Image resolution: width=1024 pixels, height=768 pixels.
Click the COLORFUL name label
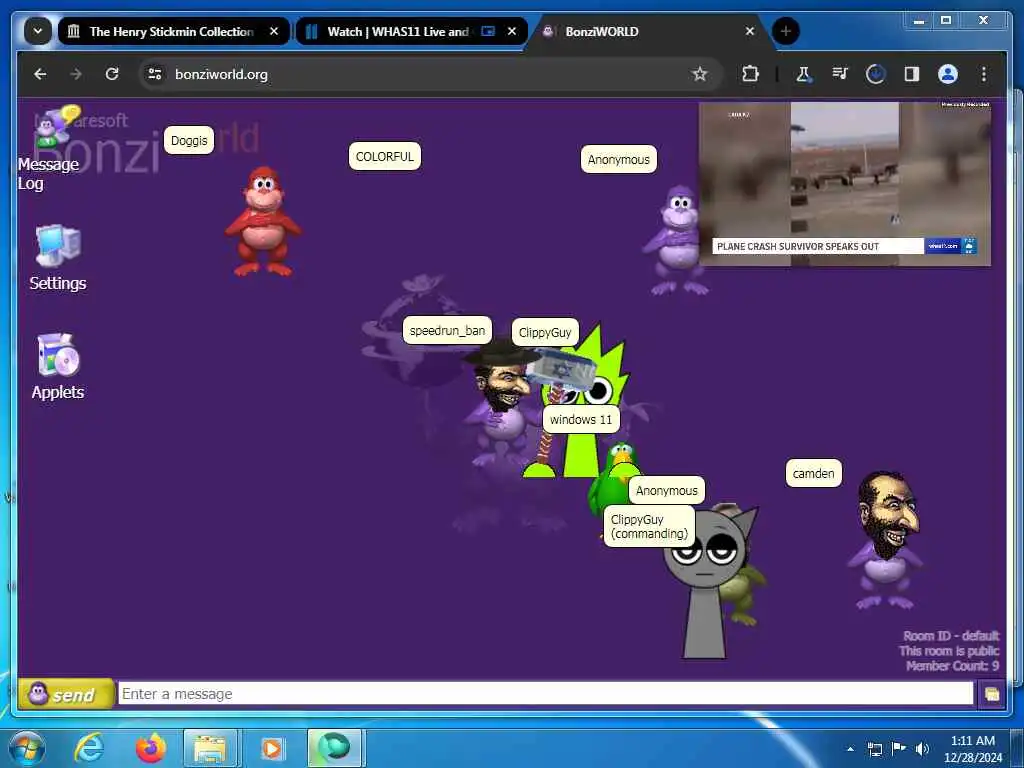[385, 157]
